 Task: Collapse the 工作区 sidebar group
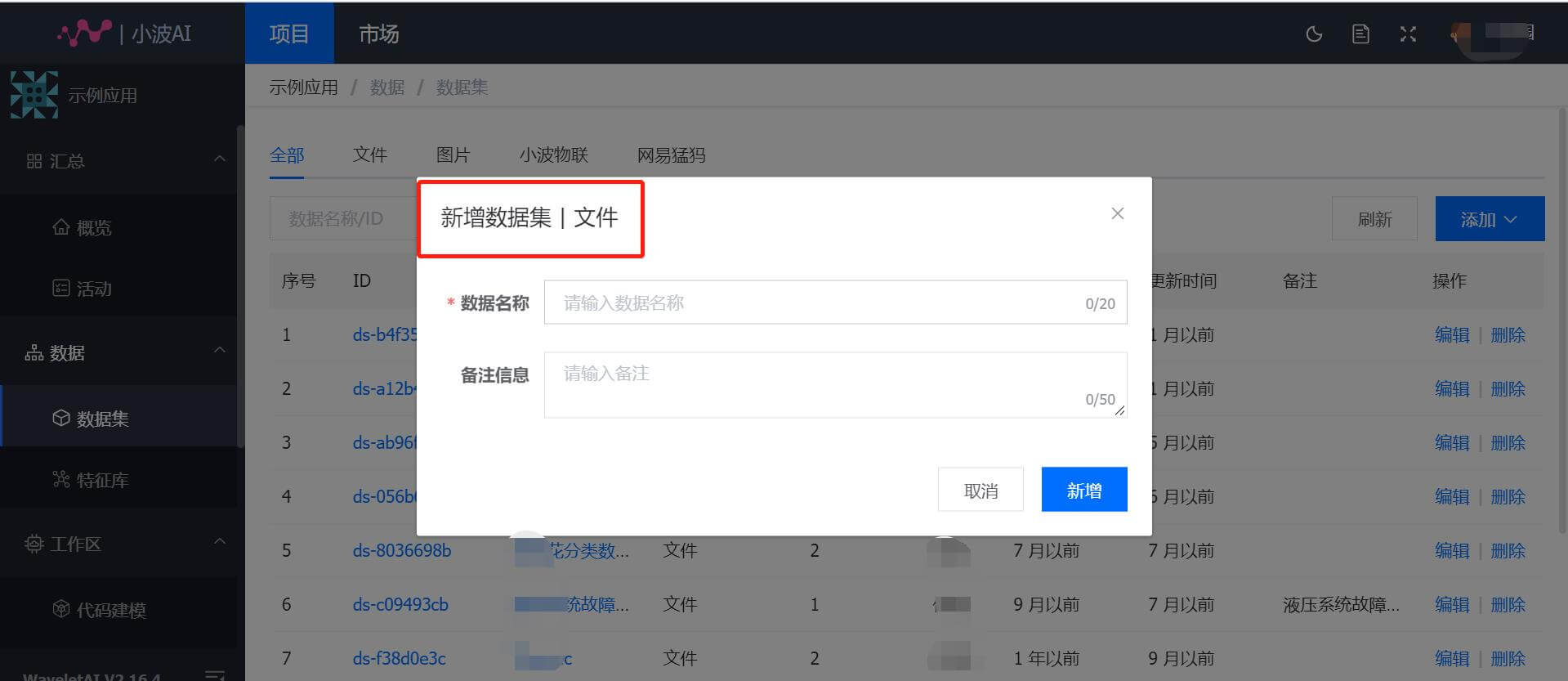pyautogui.click(x=219, y=542)
